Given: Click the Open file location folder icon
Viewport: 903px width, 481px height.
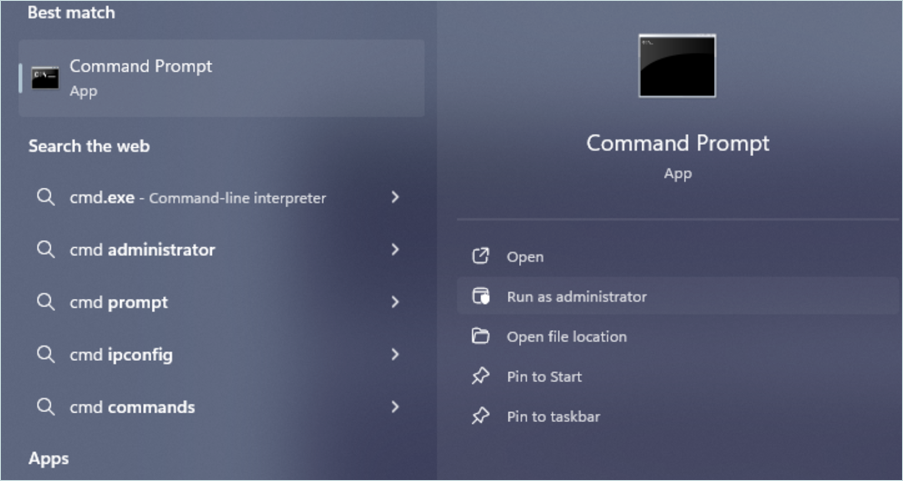Looking at the screenshot, I should tap(480, 336).
